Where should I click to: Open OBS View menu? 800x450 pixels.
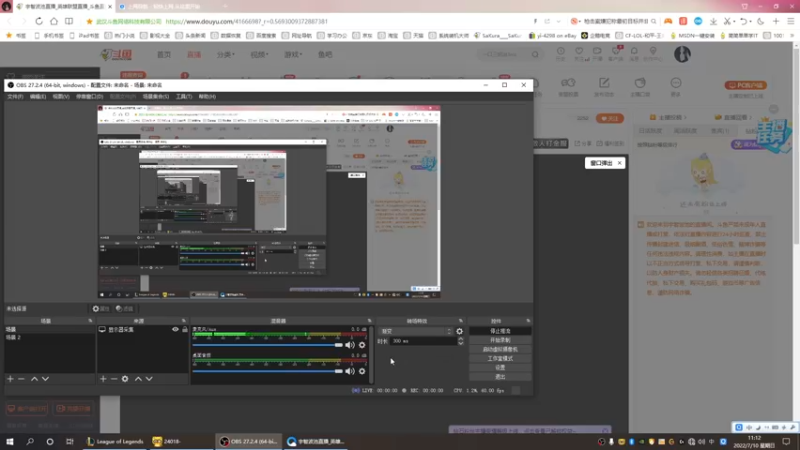[x=61, y=96]
